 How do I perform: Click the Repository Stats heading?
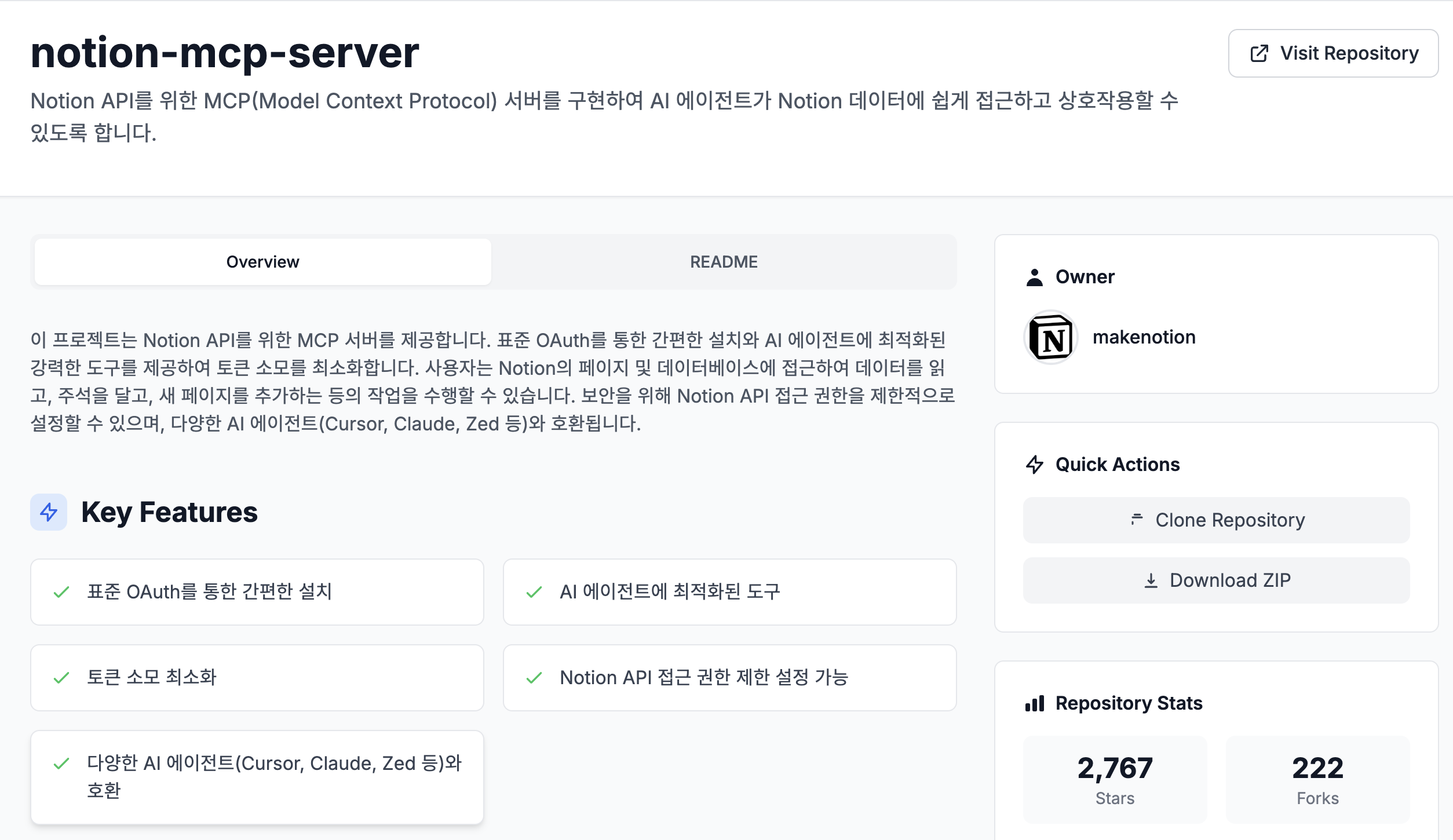(1129, 703)
